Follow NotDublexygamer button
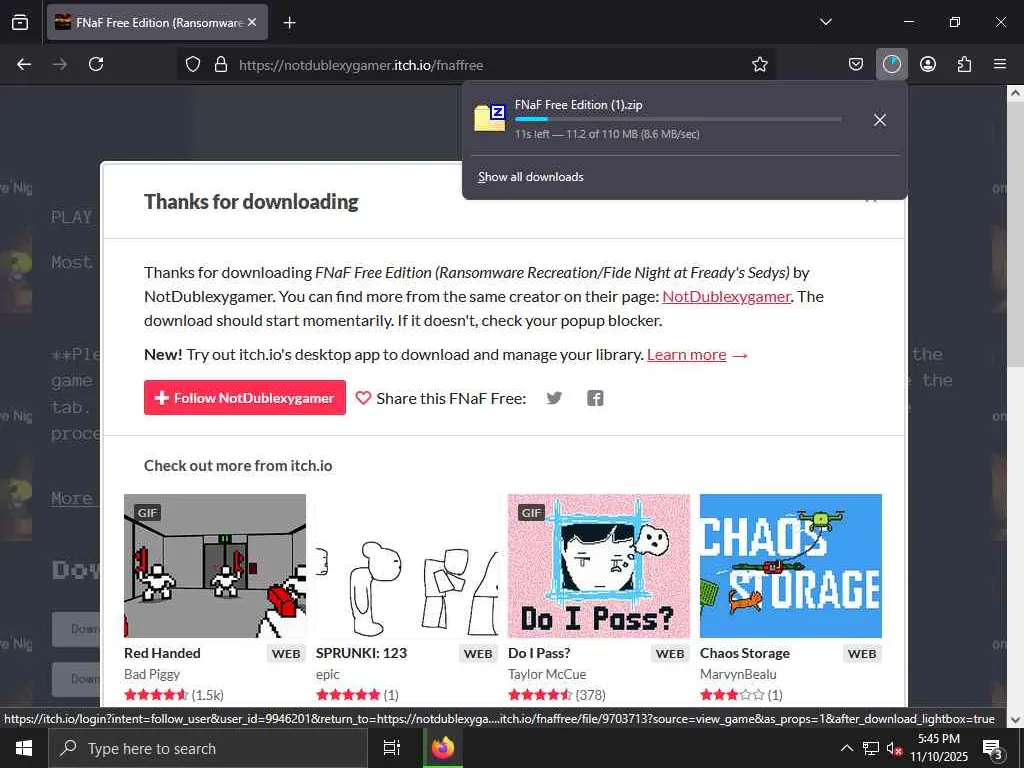 [245, 398]
